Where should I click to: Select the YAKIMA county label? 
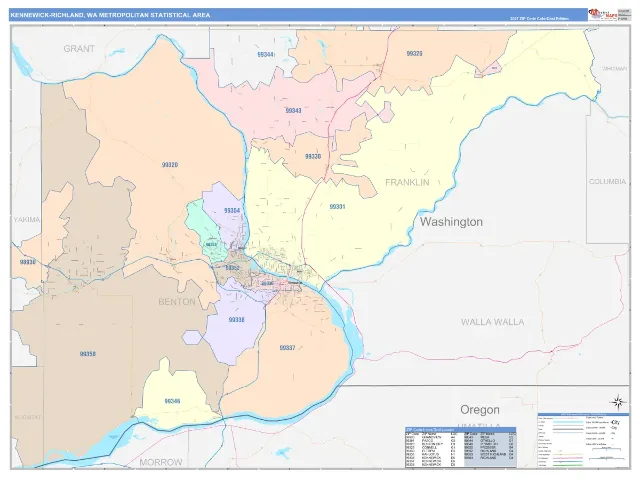[27, 220]
